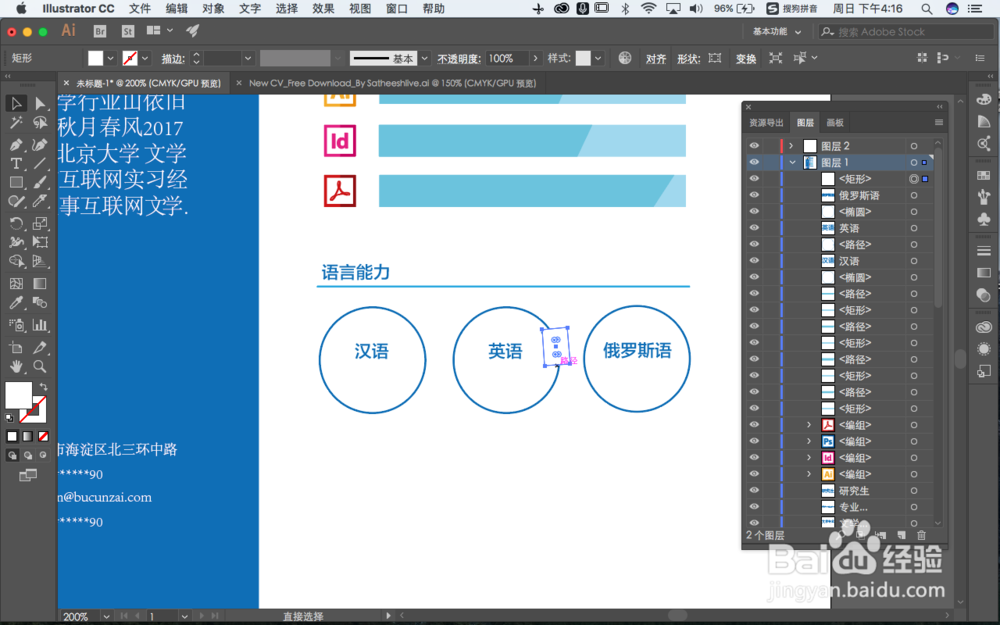Image resolution: width=1000 pixels, height=625 pixels.
Task: Open the fill color dropdown arrow
Action: coord(110,58)
